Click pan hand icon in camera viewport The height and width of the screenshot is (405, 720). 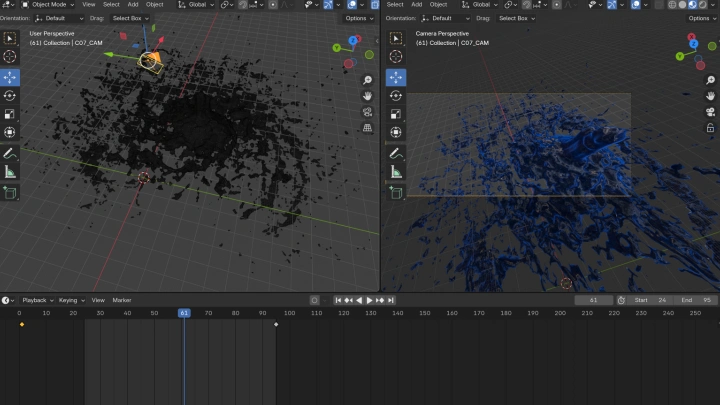710,96
